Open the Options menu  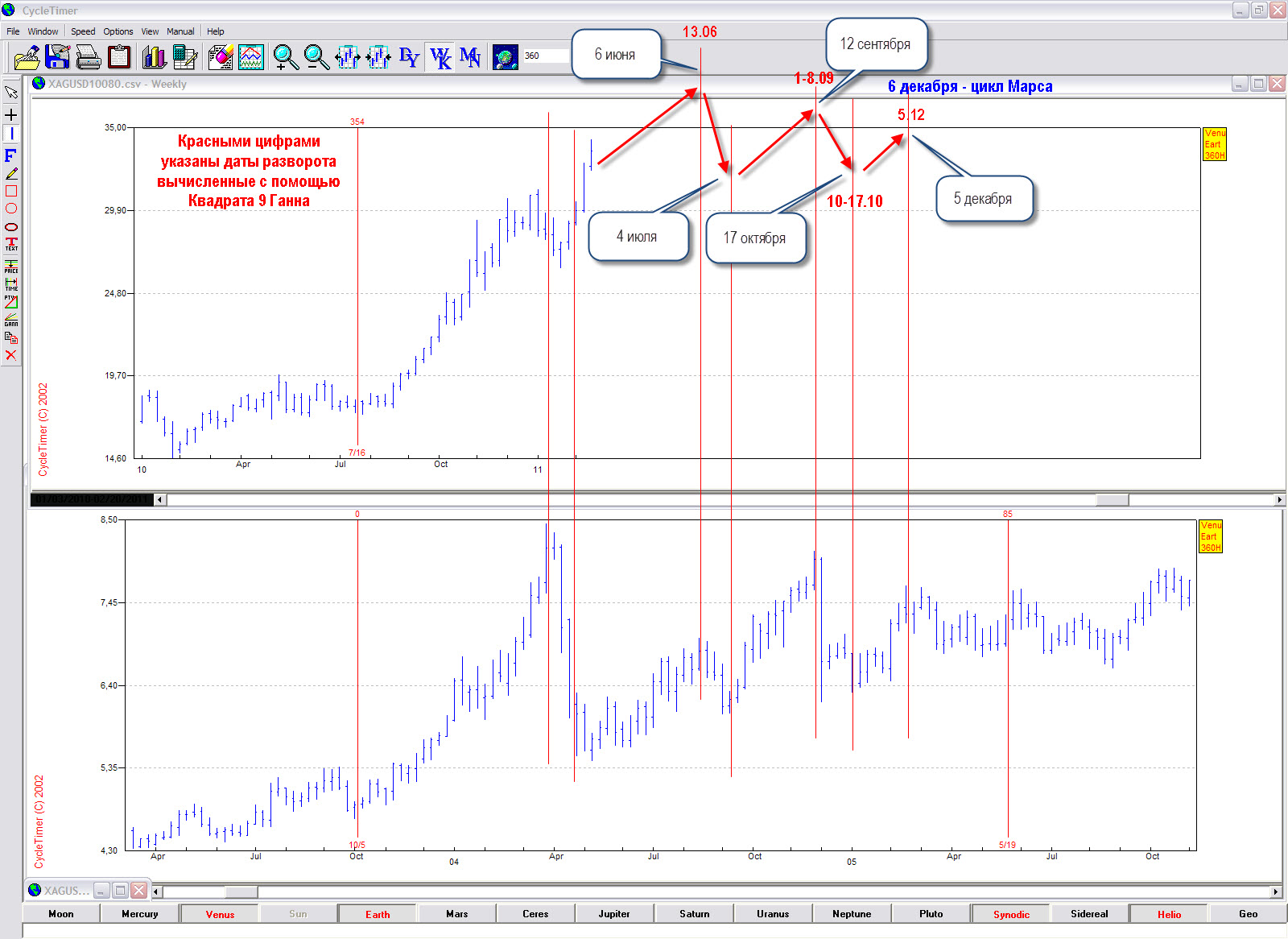pyautogui.click(x=118, y=31)
